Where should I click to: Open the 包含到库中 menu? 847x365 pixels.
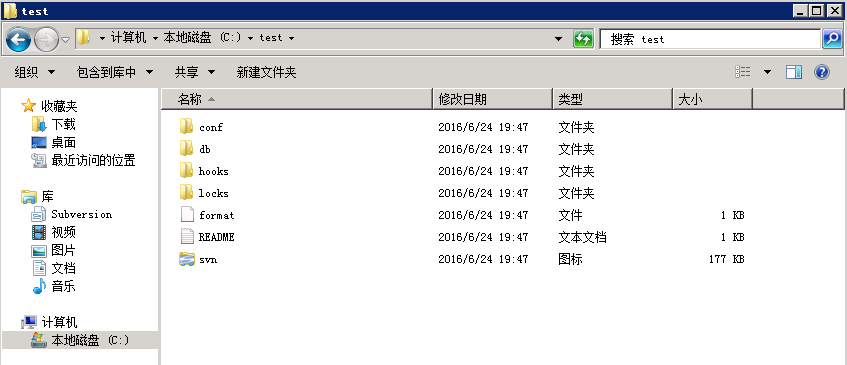pyautogui.click(x=115, y=72)
